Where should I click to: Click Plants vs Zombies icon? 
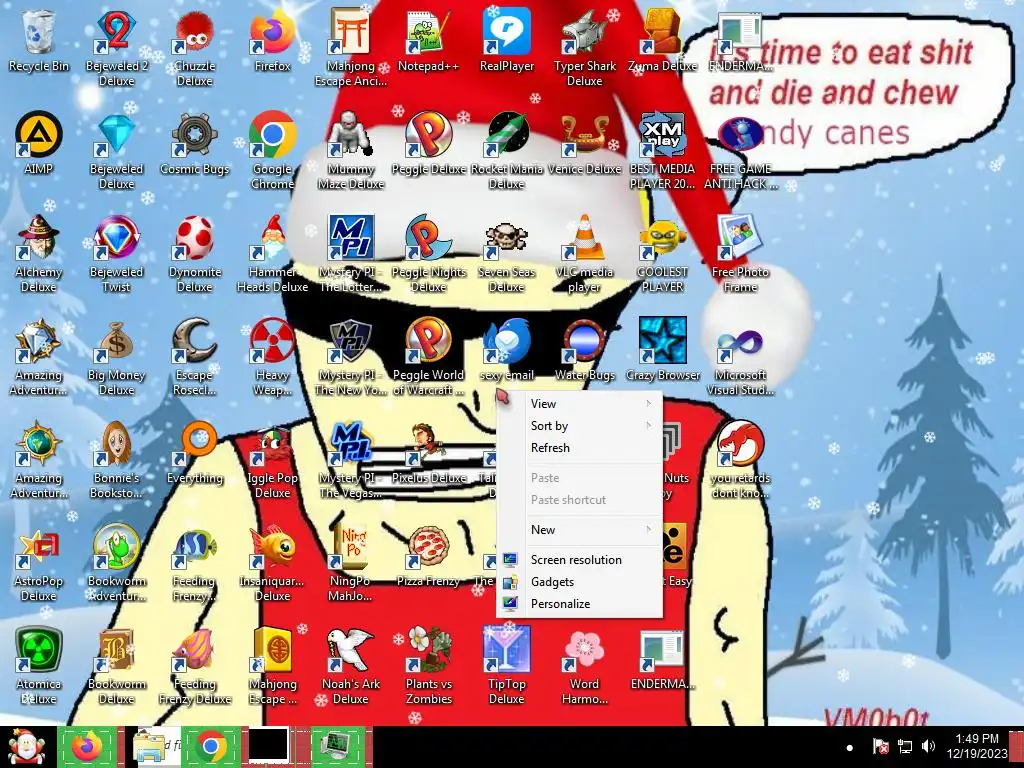(x=428, y=650)
